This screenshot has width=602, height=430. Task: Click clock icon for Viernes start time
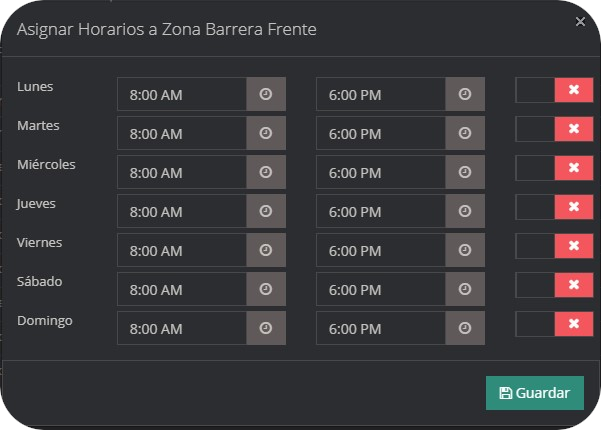[x=266, y=250]
